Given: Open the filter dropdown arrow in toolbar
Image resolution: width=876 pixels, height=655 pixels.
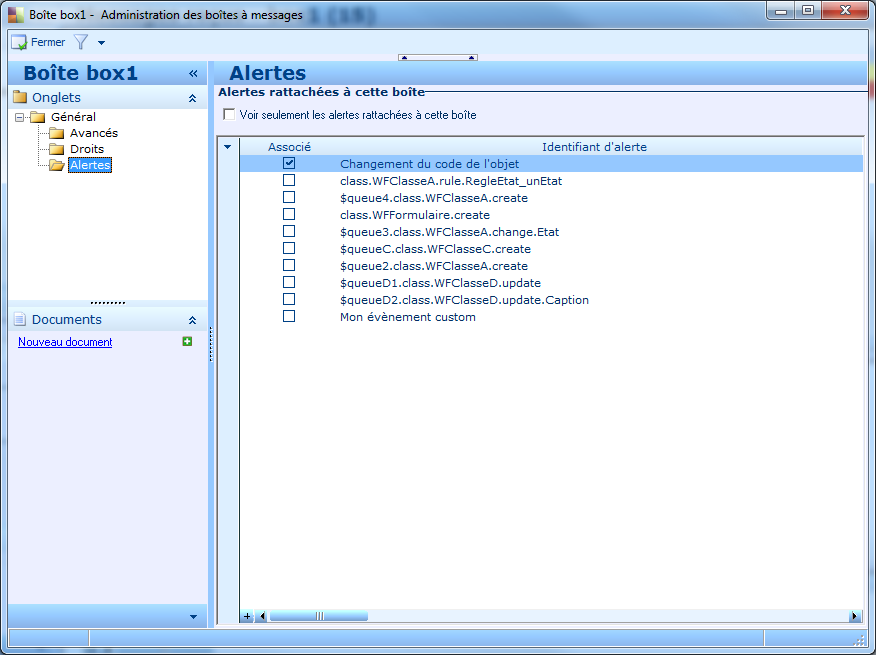Looking at the screenshot, I should click(x=101, y=43).
